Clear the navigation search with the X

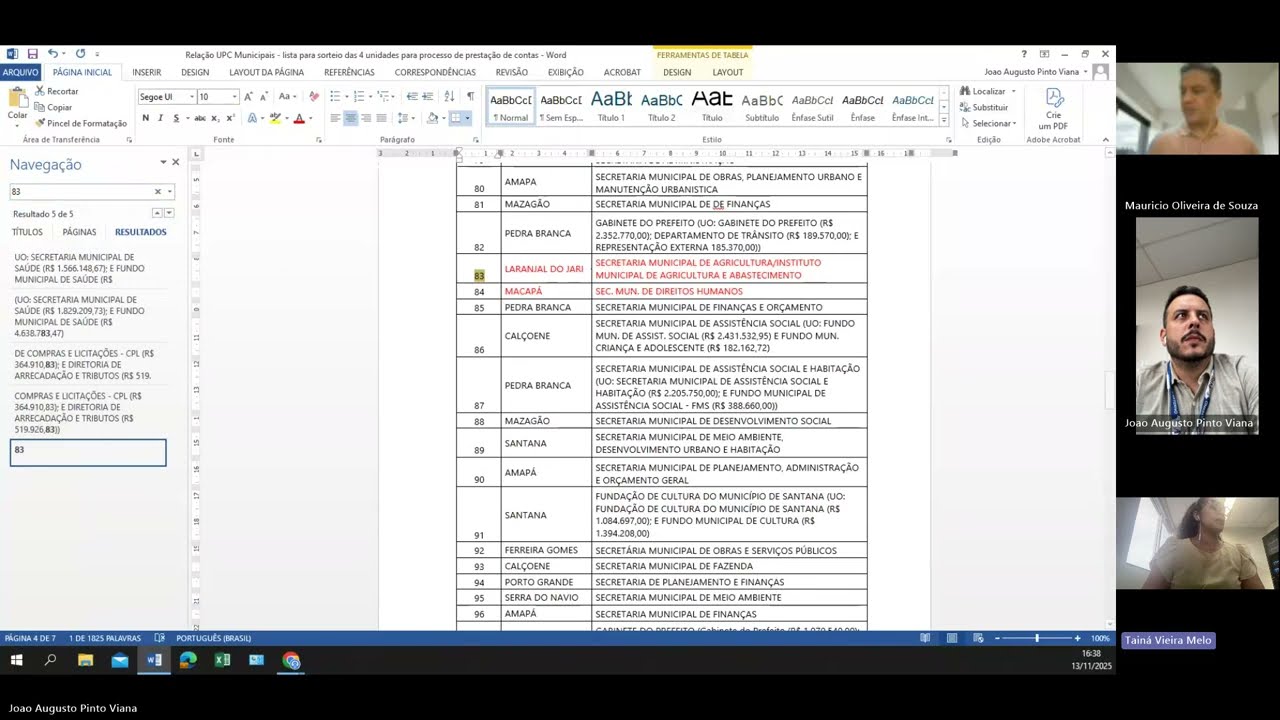coord(157,191)
